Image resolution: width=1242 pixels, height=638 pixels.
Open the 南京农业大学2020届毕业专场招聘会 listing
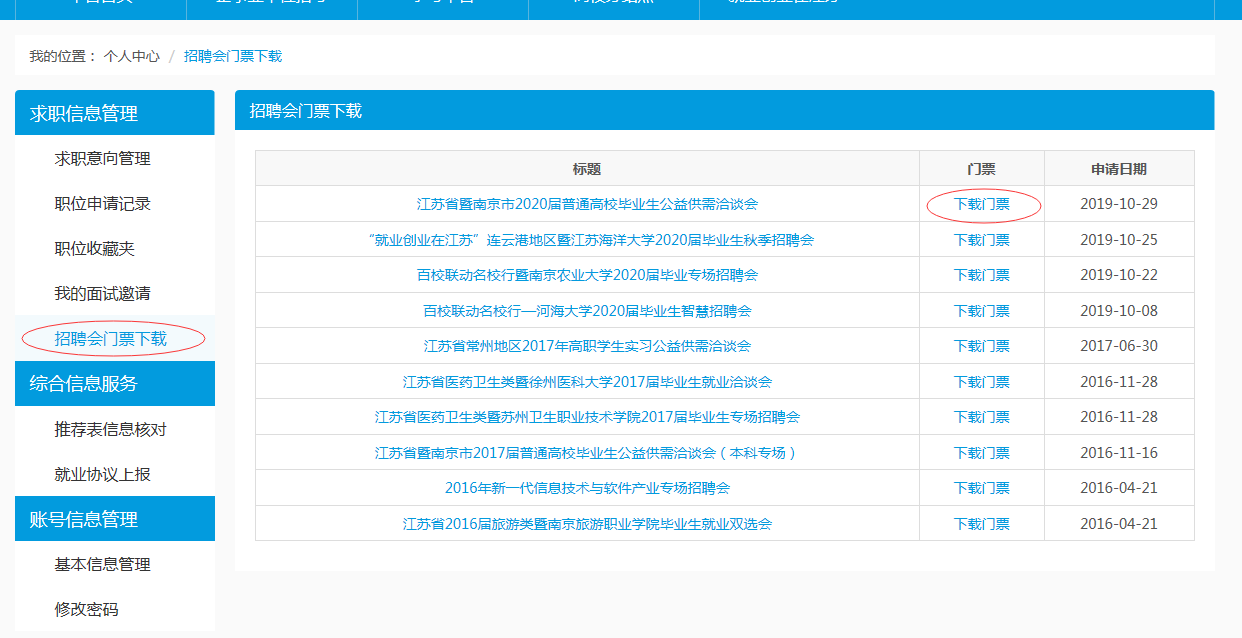[584, 274]
